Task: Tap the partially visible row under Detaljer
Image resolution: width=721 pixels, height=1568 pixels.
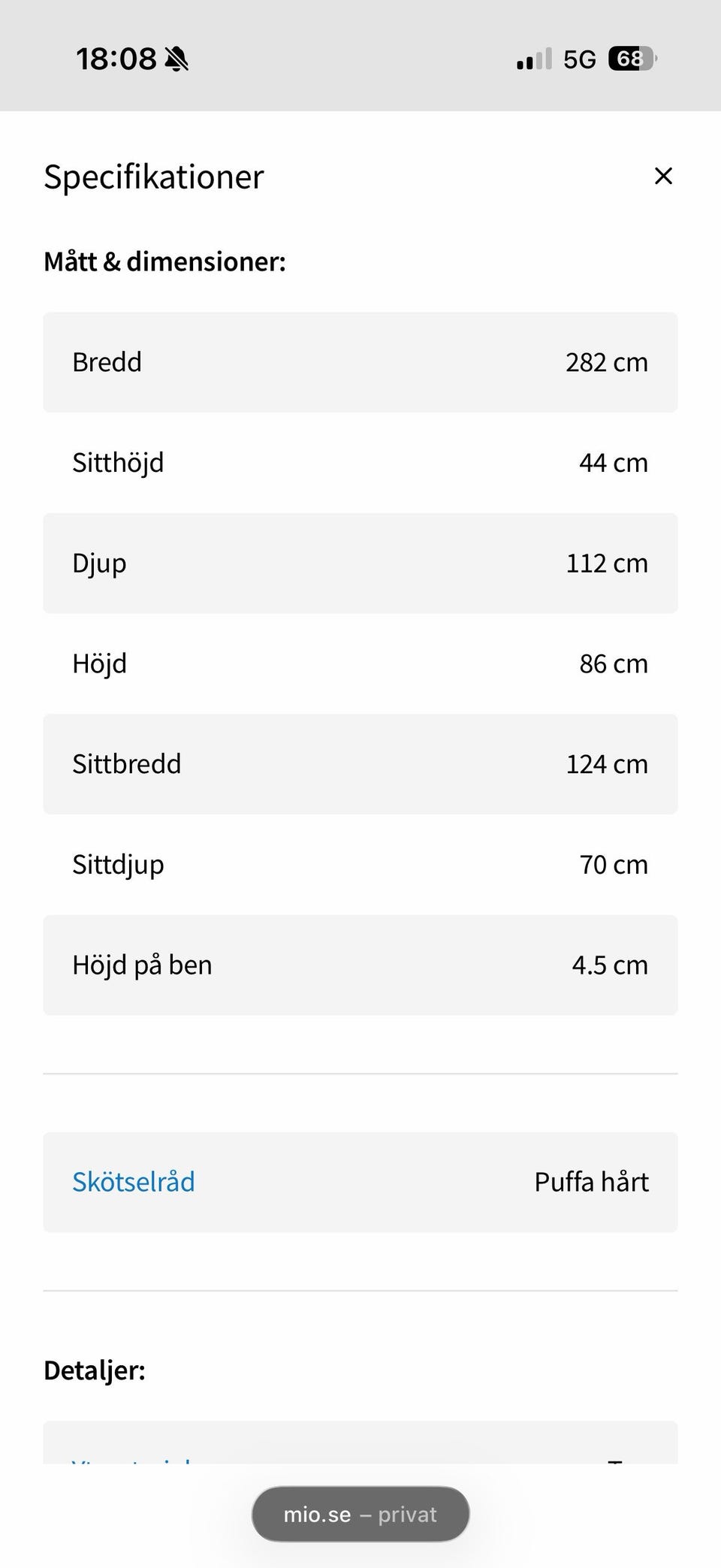Action: (x=360, y=1444)
